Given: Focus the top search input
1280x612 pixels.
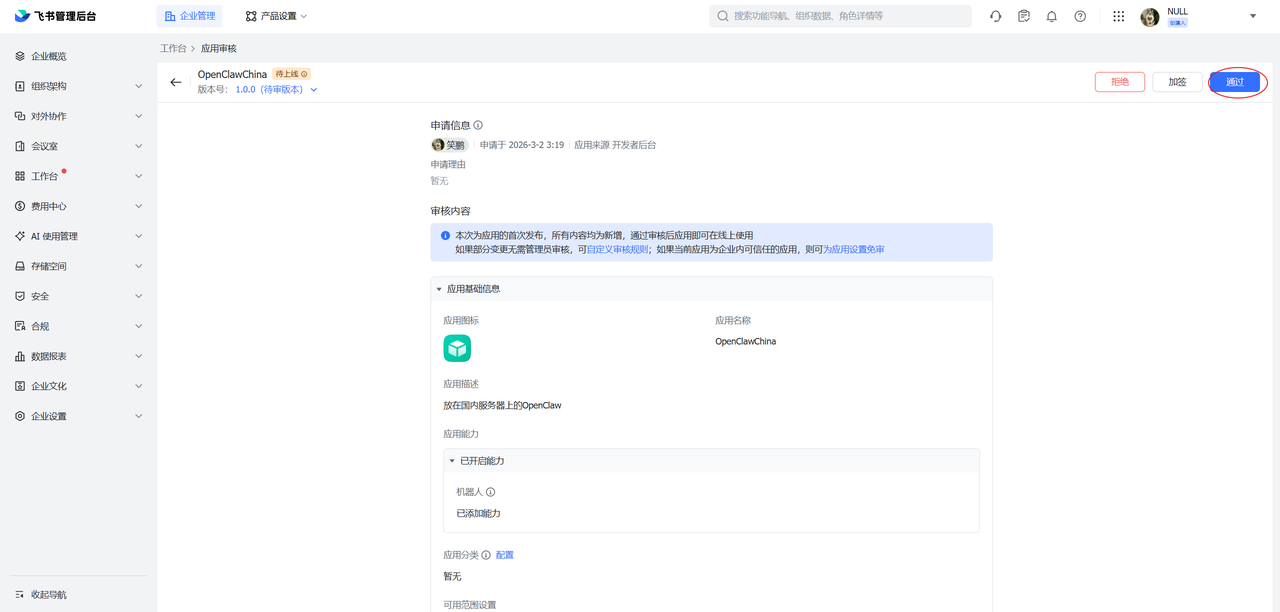Looking at the screenshot, I should [x=841, y=16].
